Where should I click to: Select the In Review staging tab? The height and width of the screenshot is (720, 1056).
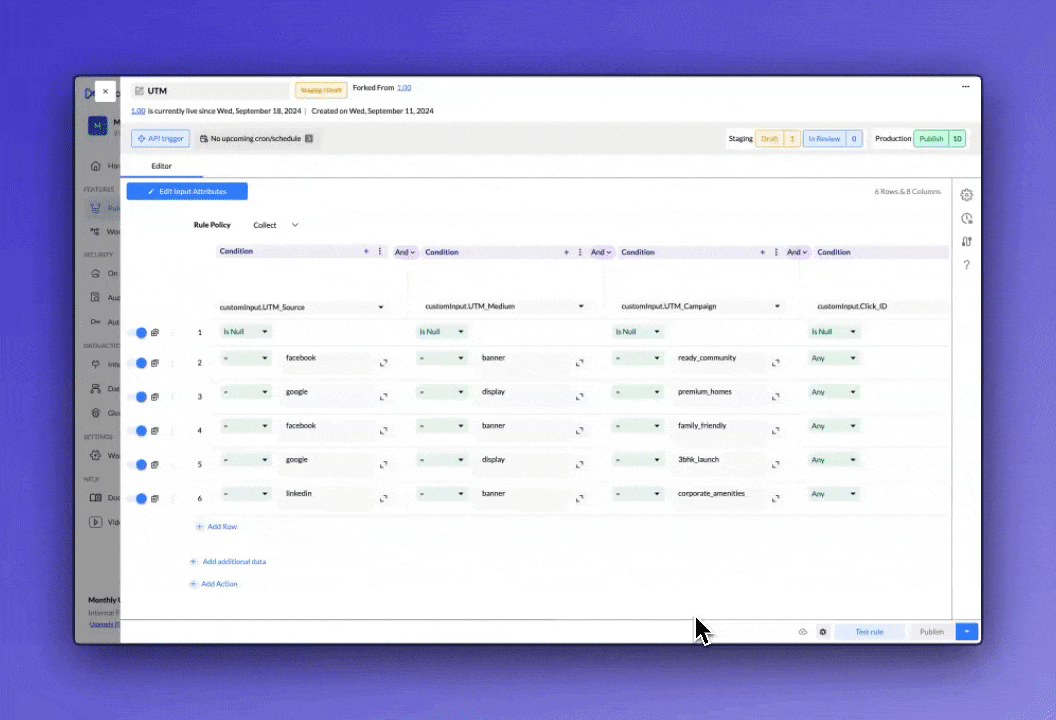point(825,139)
